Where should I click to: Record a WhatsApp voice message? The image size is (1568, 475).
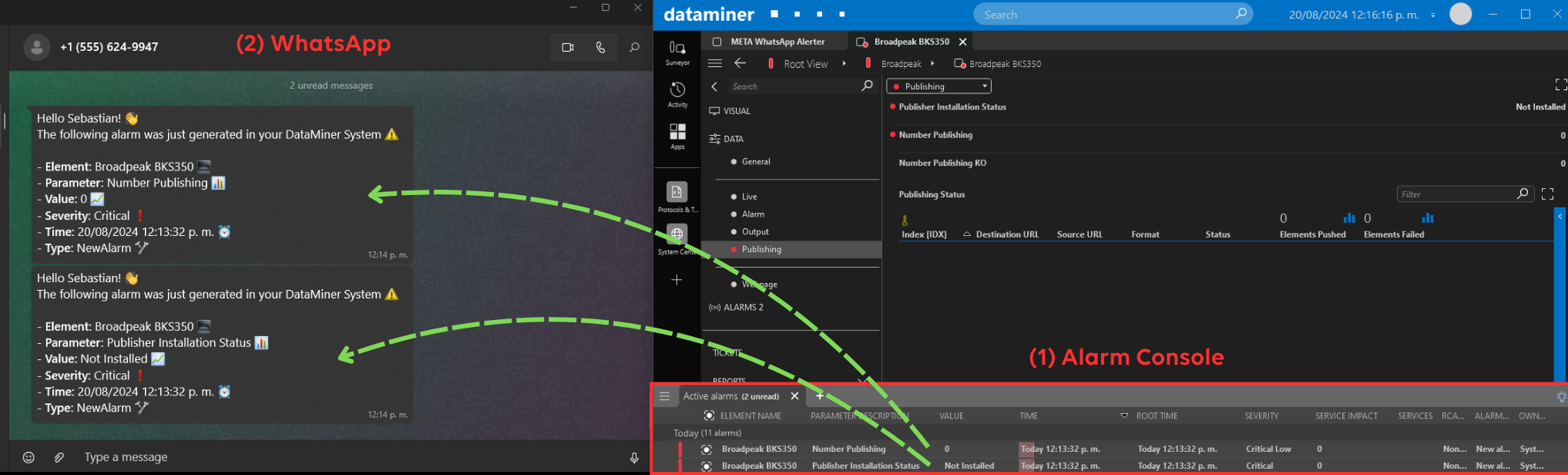tap(634, 457)
